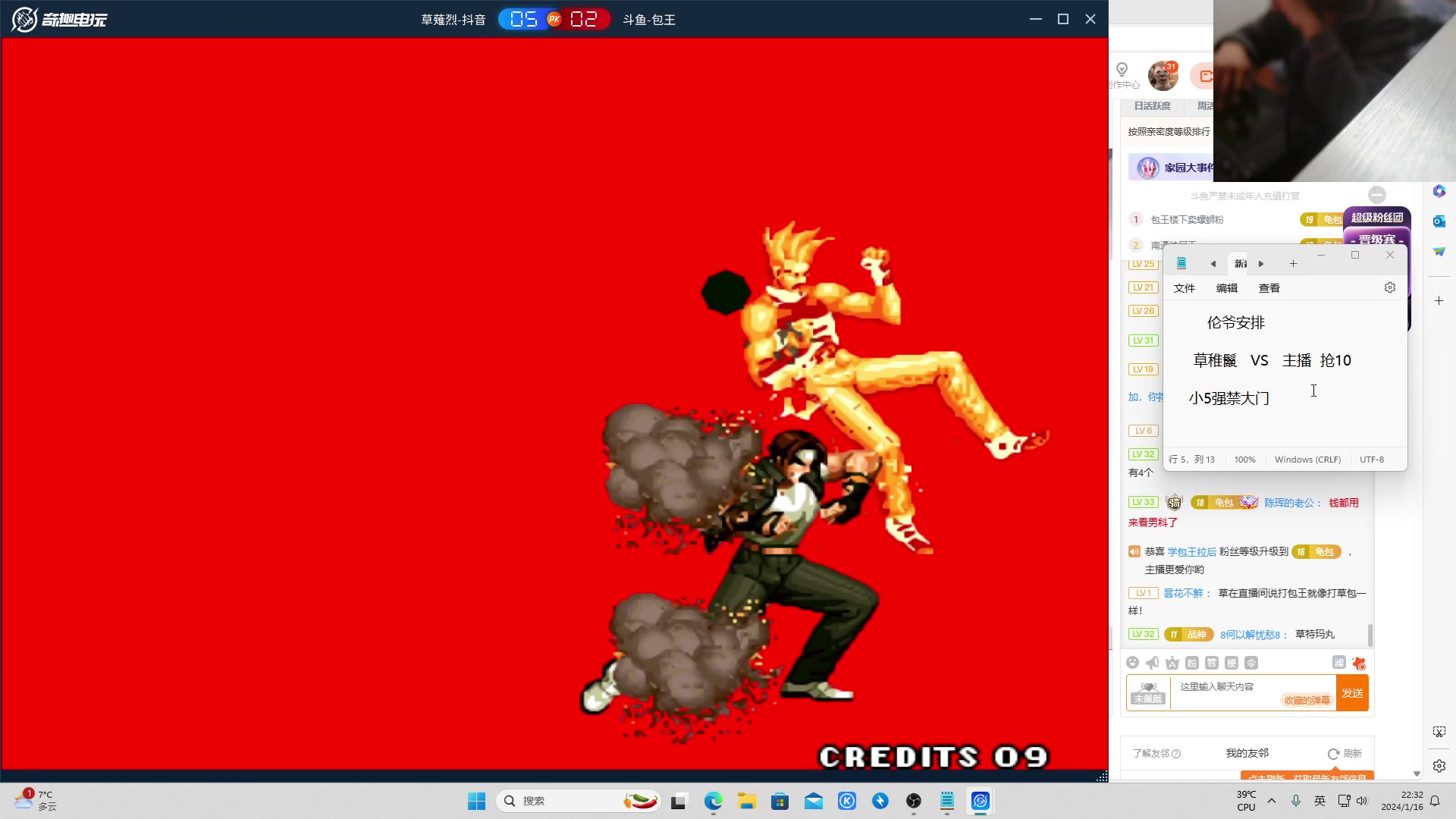
Task: Select the 我的友邻 tab
Action: click(x=1247, y=753)
